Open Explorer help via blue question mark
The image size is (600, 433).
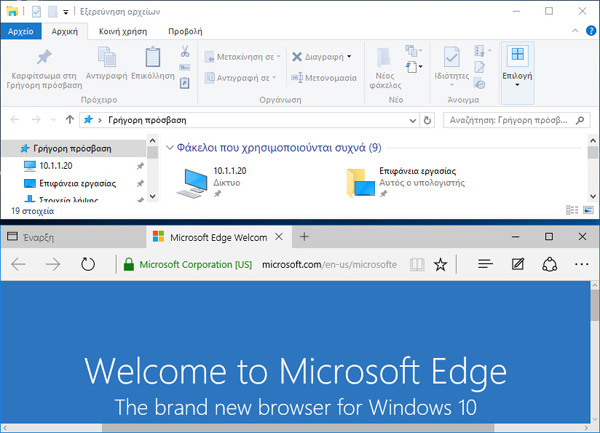click(x=590, y=31)
